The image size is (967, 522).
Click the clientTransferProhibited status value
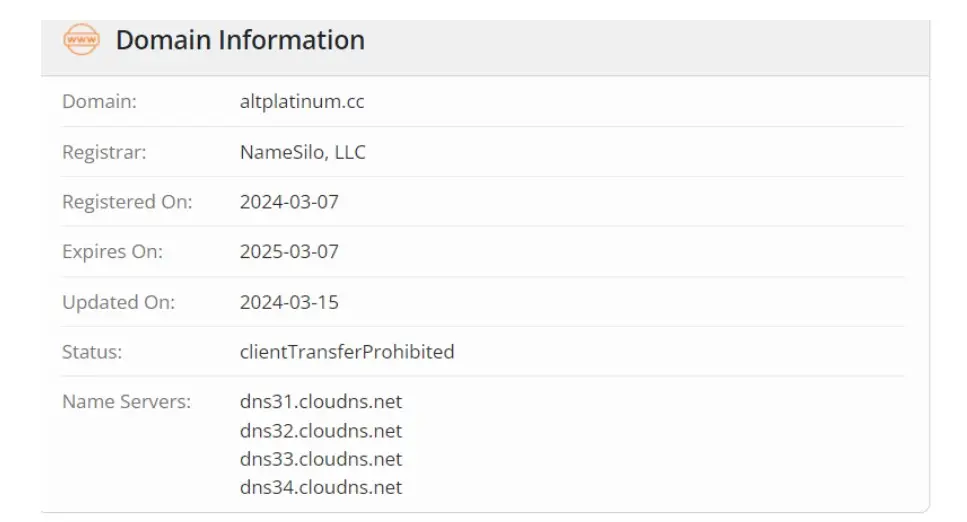click(347, 352)
